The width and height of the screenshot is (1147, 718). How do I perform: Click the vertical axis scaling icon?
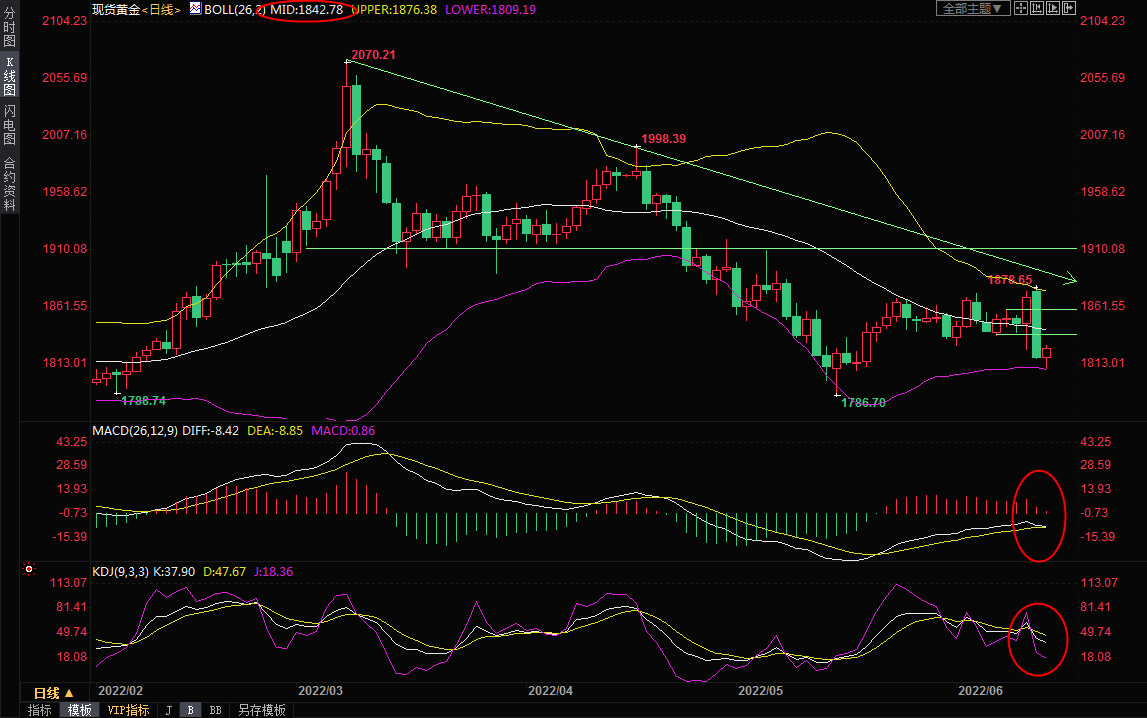pyautogui.click(x=1036, y=8)
